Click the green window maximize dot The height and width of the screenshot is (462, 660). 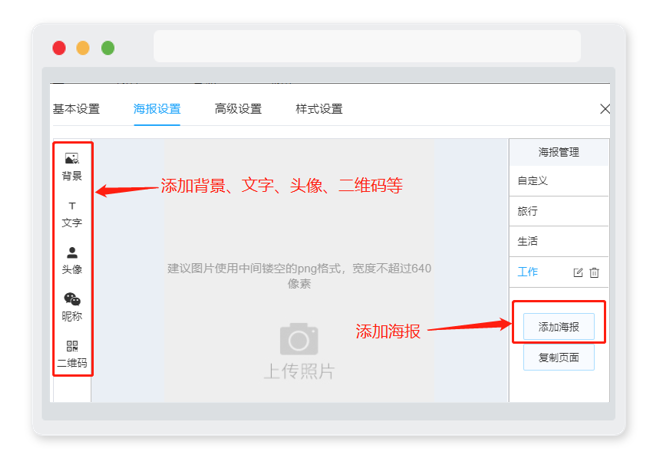pyautogui.click(x=108, y=48)
